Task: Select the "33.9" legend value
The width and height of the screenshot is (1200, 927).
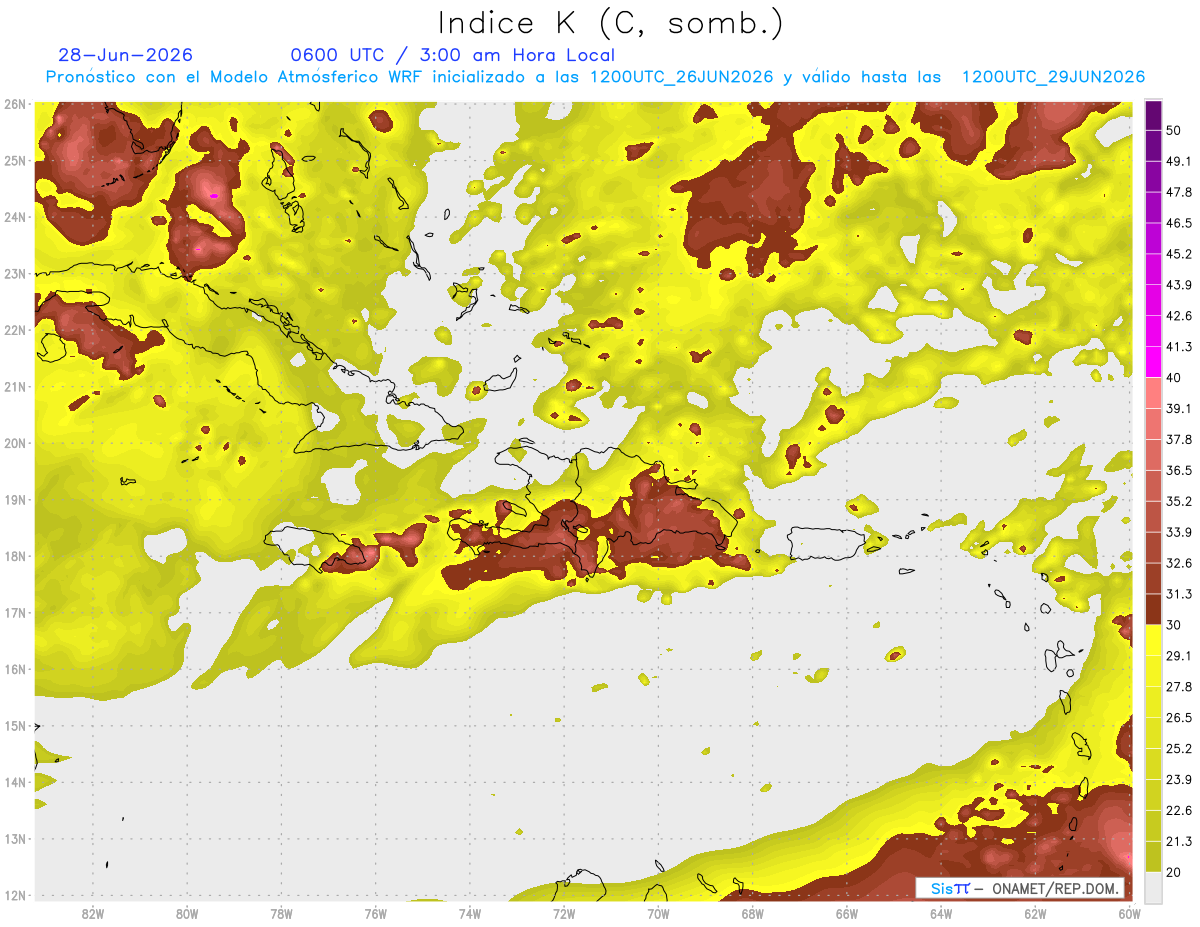Action: (1178, 532)
